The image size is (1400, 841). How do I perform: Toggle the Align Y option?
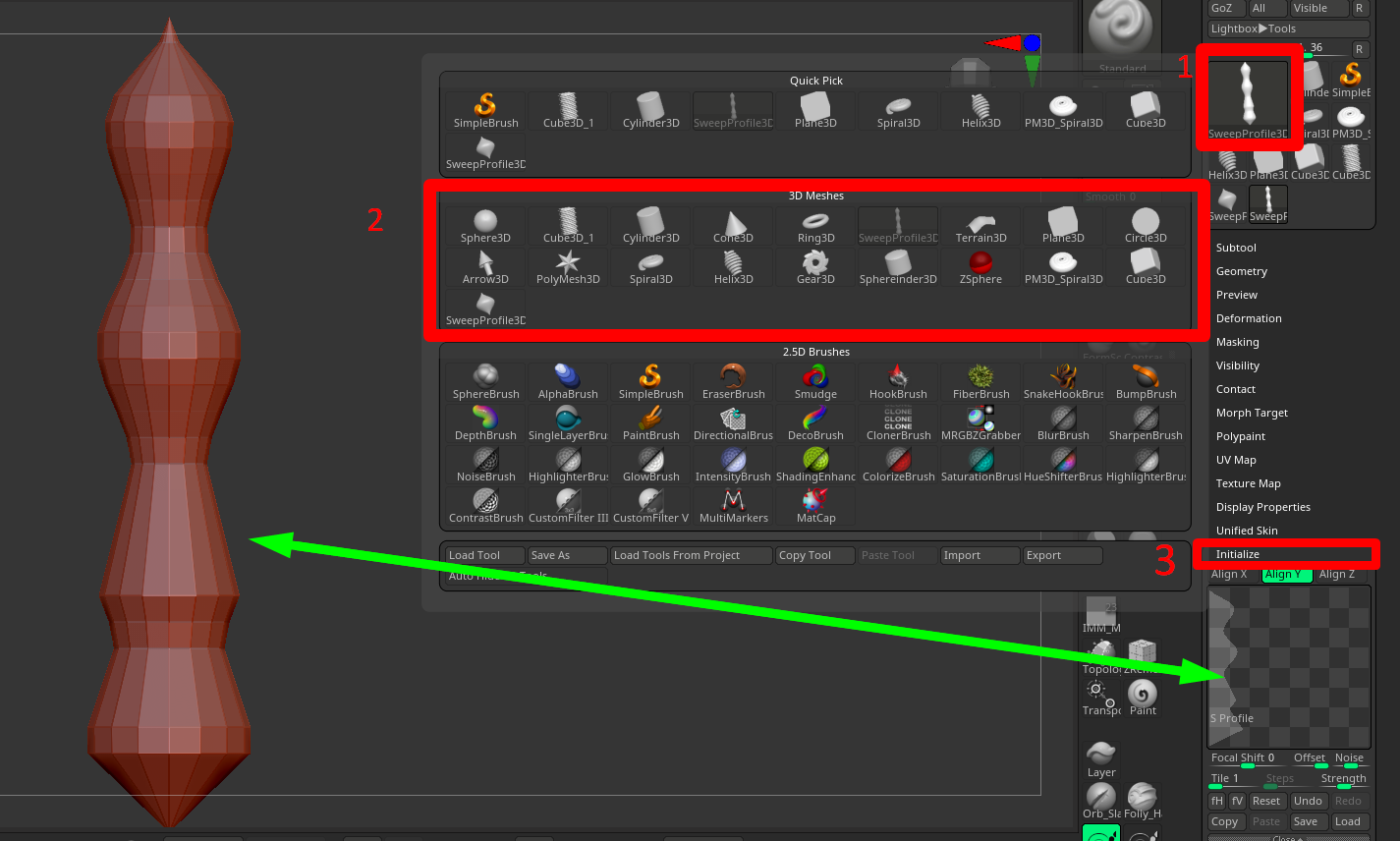(x=1287, y=575)
